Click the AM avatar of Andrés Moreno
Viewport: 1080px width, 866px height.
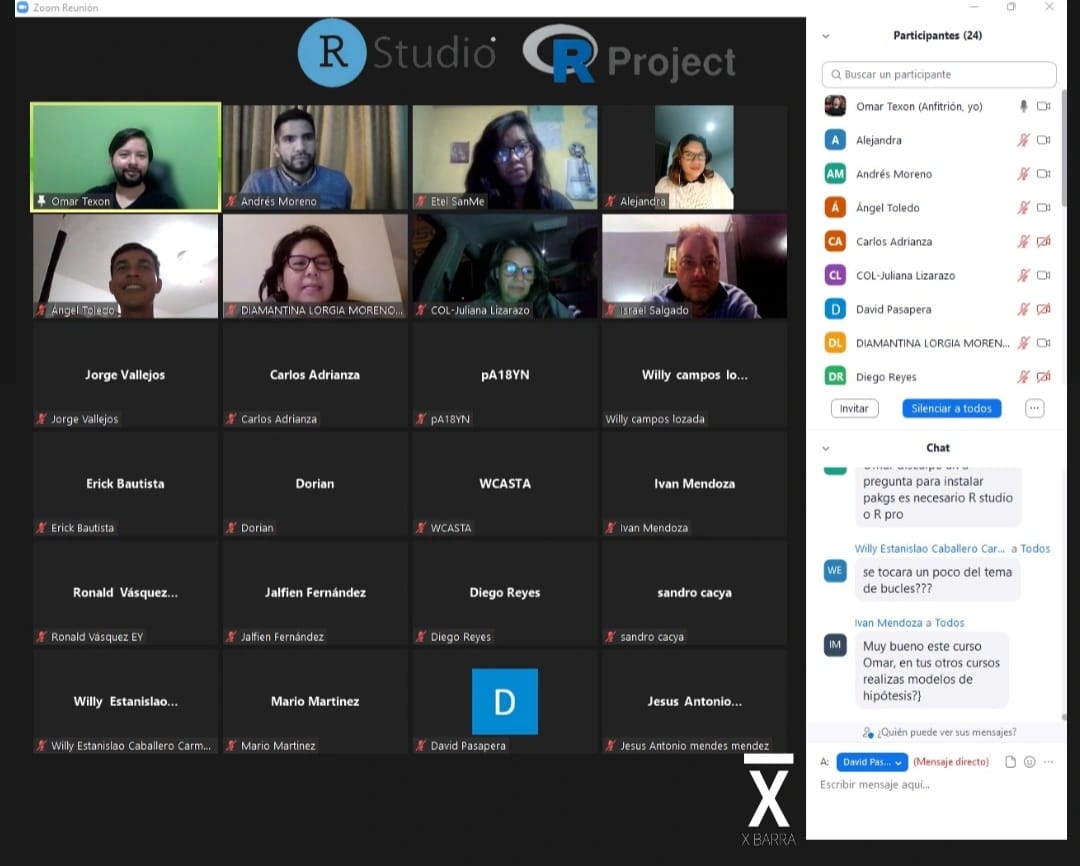[835, 174]
